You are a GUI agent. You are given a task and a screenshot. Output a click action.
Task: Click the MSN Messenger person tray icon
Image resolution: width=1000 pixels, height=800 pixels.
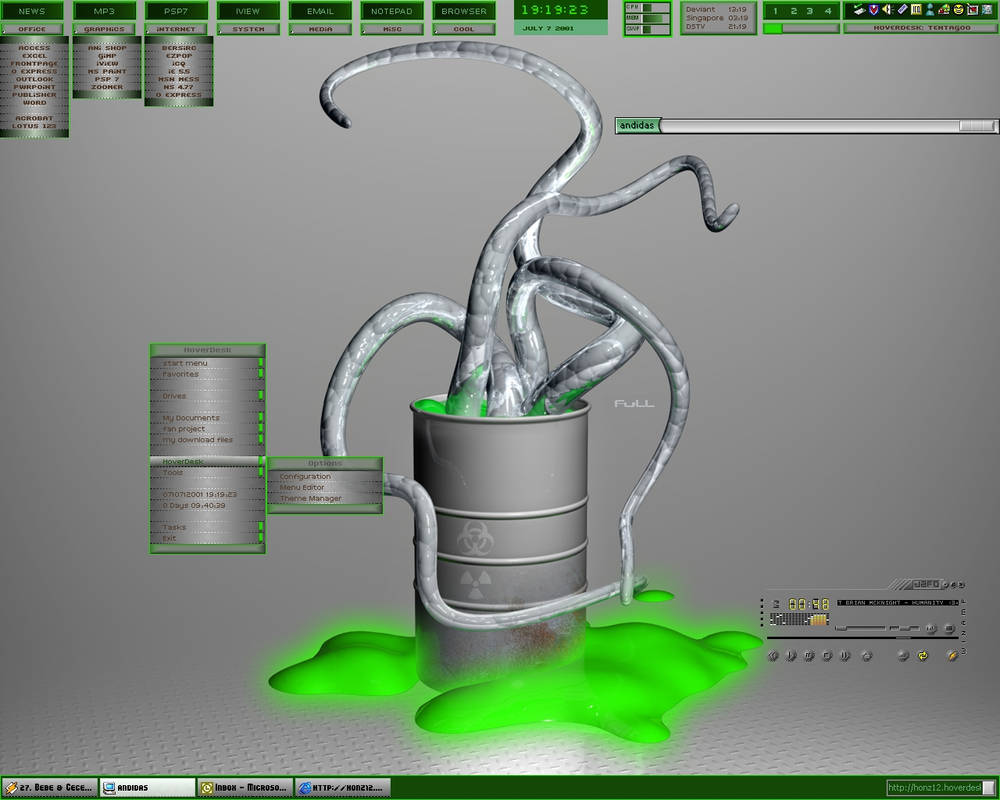(930, 10)
